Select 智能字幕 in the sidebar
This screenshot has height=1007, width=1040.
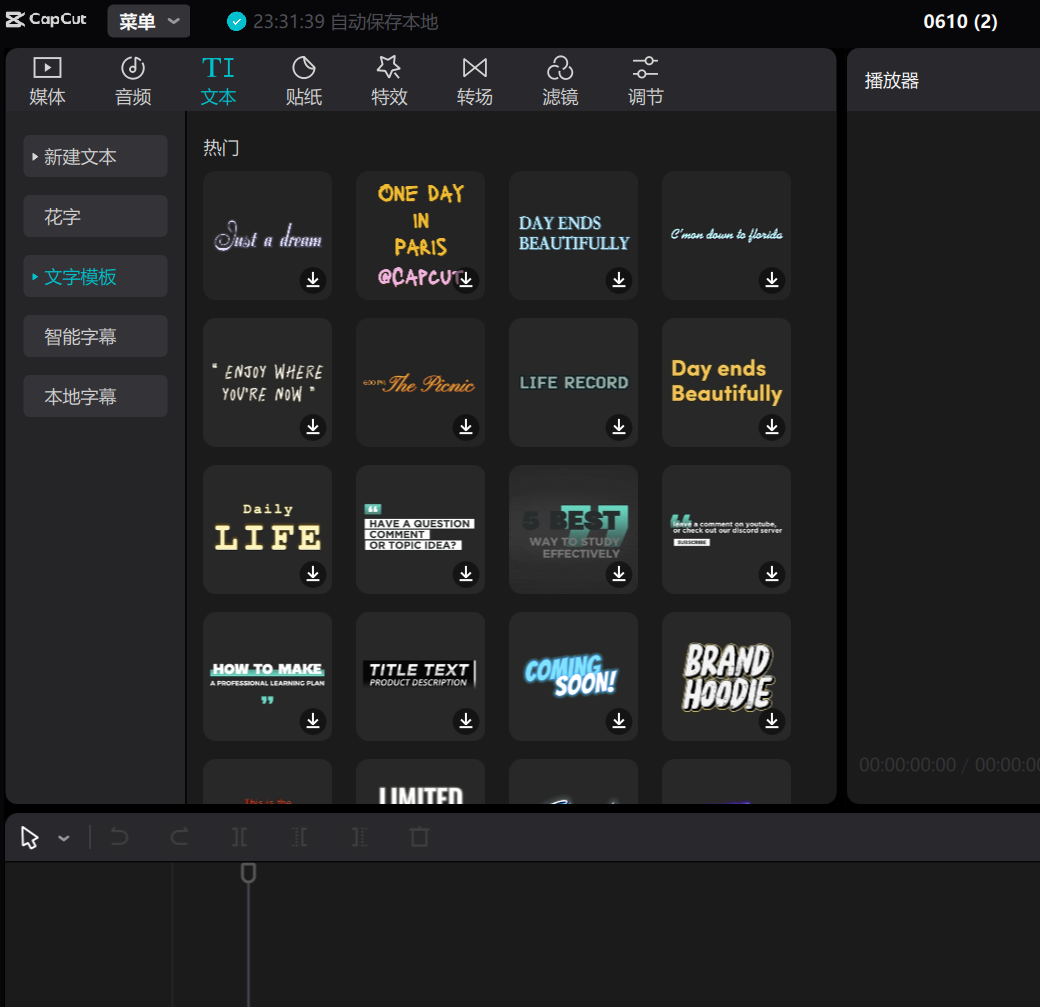tap(95, 336)
